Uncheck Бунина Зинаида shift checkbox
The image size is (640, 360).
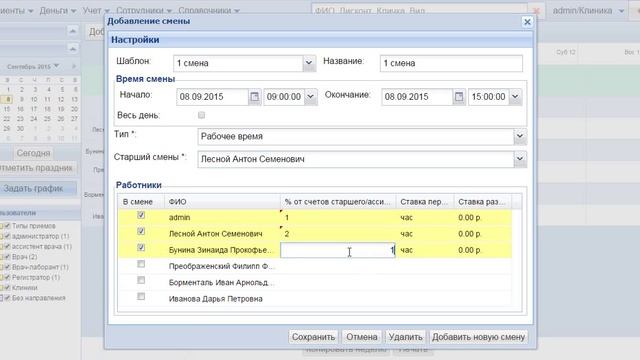(141, 248)
